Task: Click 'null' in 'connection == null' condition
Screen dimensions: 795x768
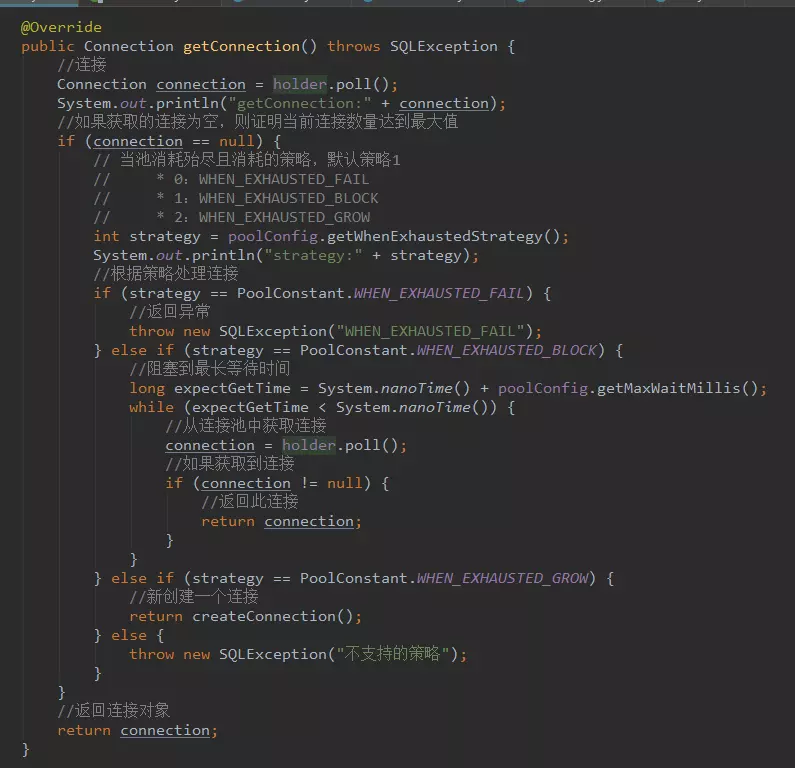Action: click(x=237, y=141)
